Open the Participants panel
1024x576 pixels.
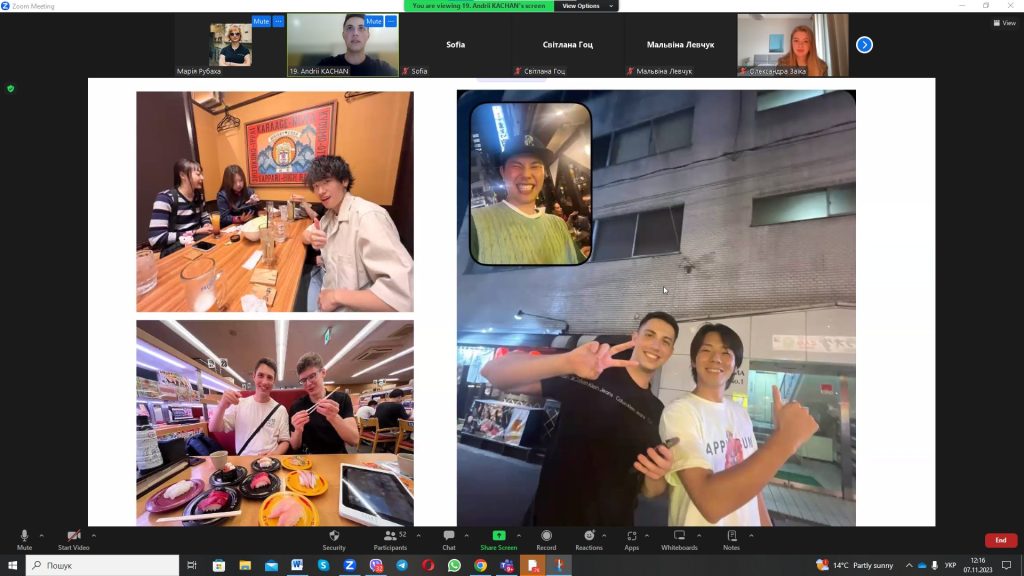pyautogui.click(x=390, y=539)
